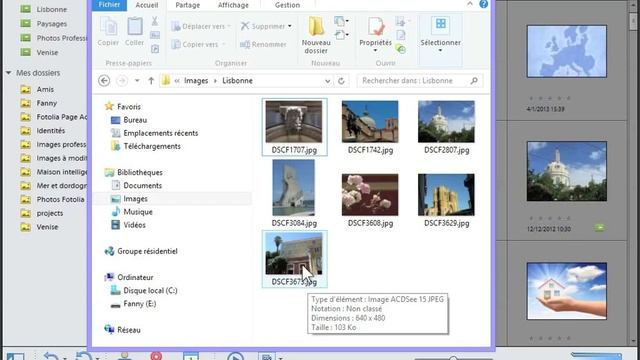Switch to the Affichage tab
This screenshot has height=360, width=640.
coord(233,5)
